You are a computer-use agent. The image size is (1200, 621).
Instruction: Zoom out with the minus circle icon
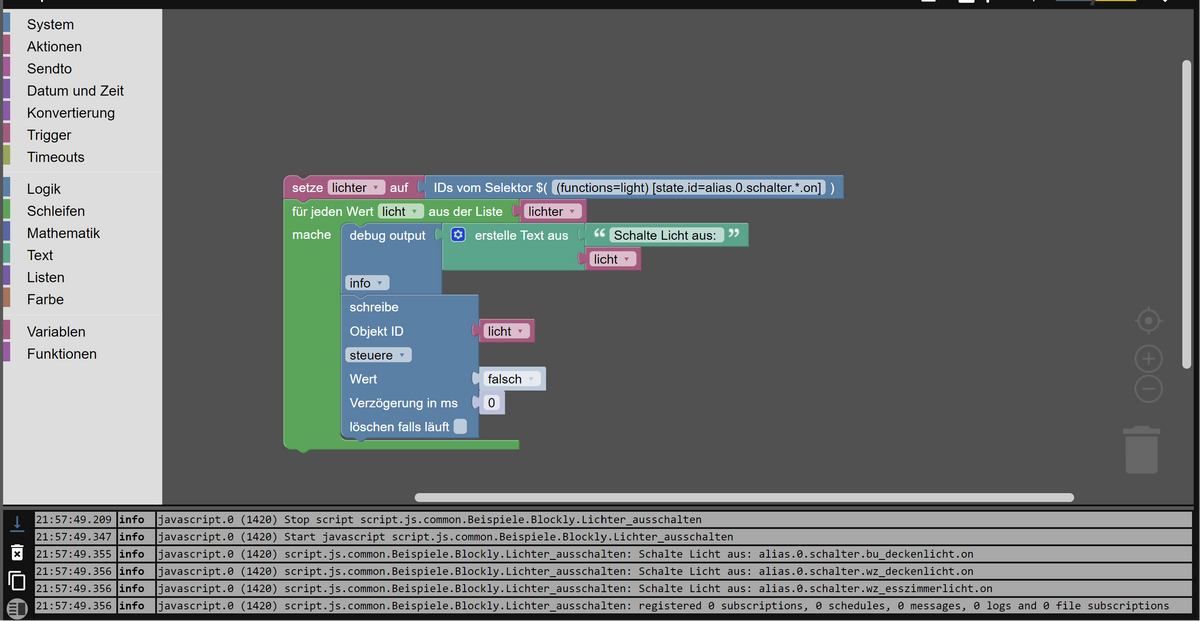point(1149,389)
